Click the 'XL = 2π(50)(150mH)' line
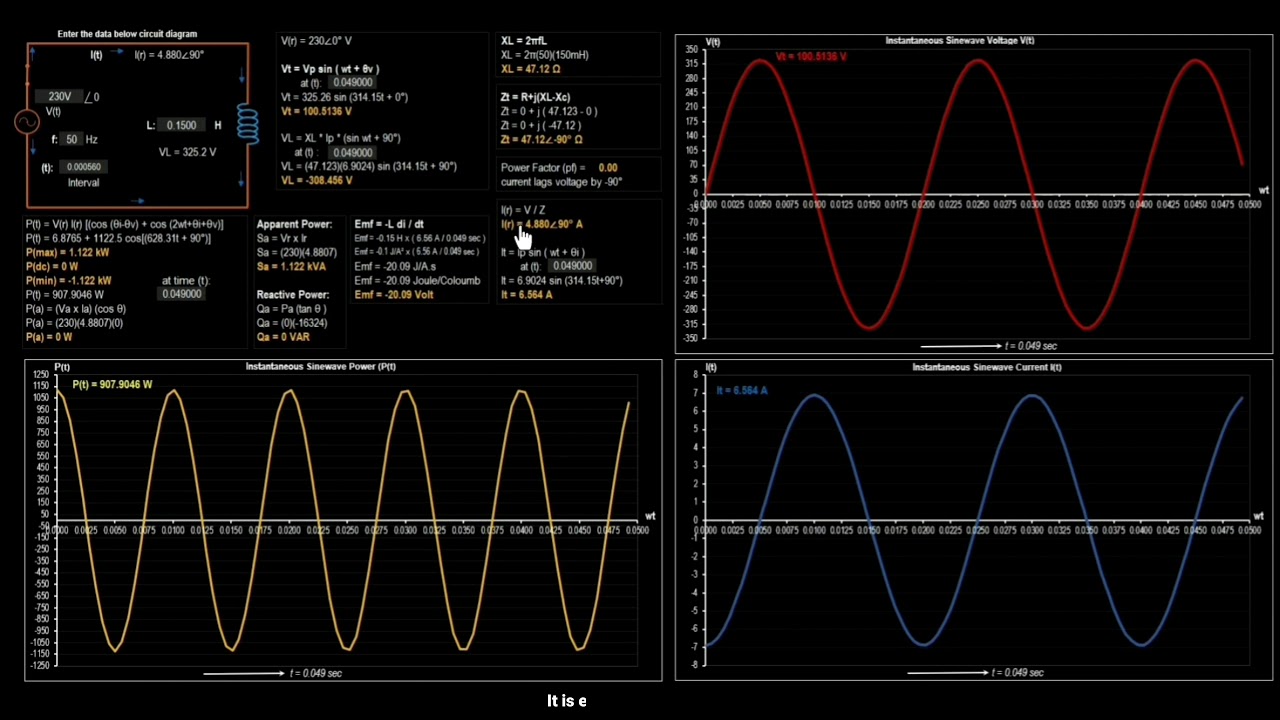The image size is (1280, 720). pos(545,55)
